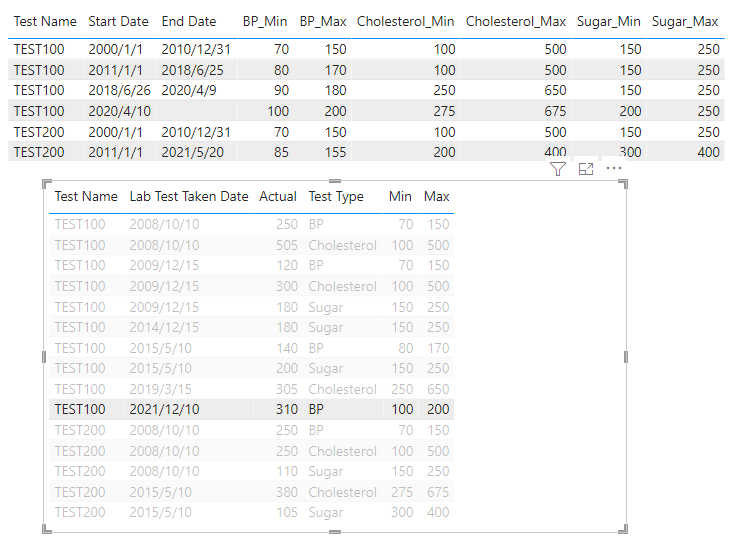Select Actual value 140 cell
This screenshot has width=744, height=559.
click(x=287, y=348)
